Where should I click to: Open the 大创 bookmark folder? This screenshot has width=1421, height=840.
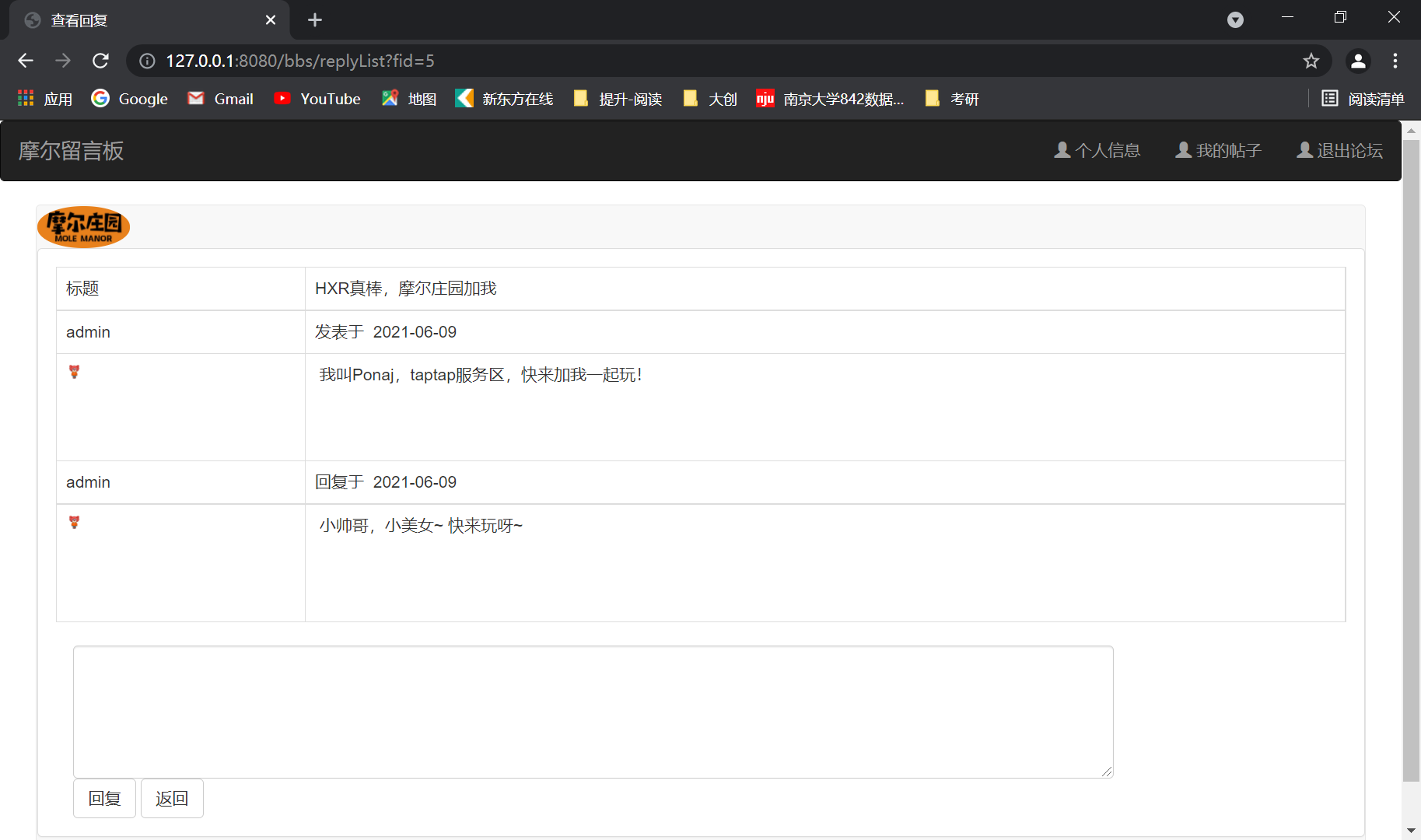coord(709,99)
